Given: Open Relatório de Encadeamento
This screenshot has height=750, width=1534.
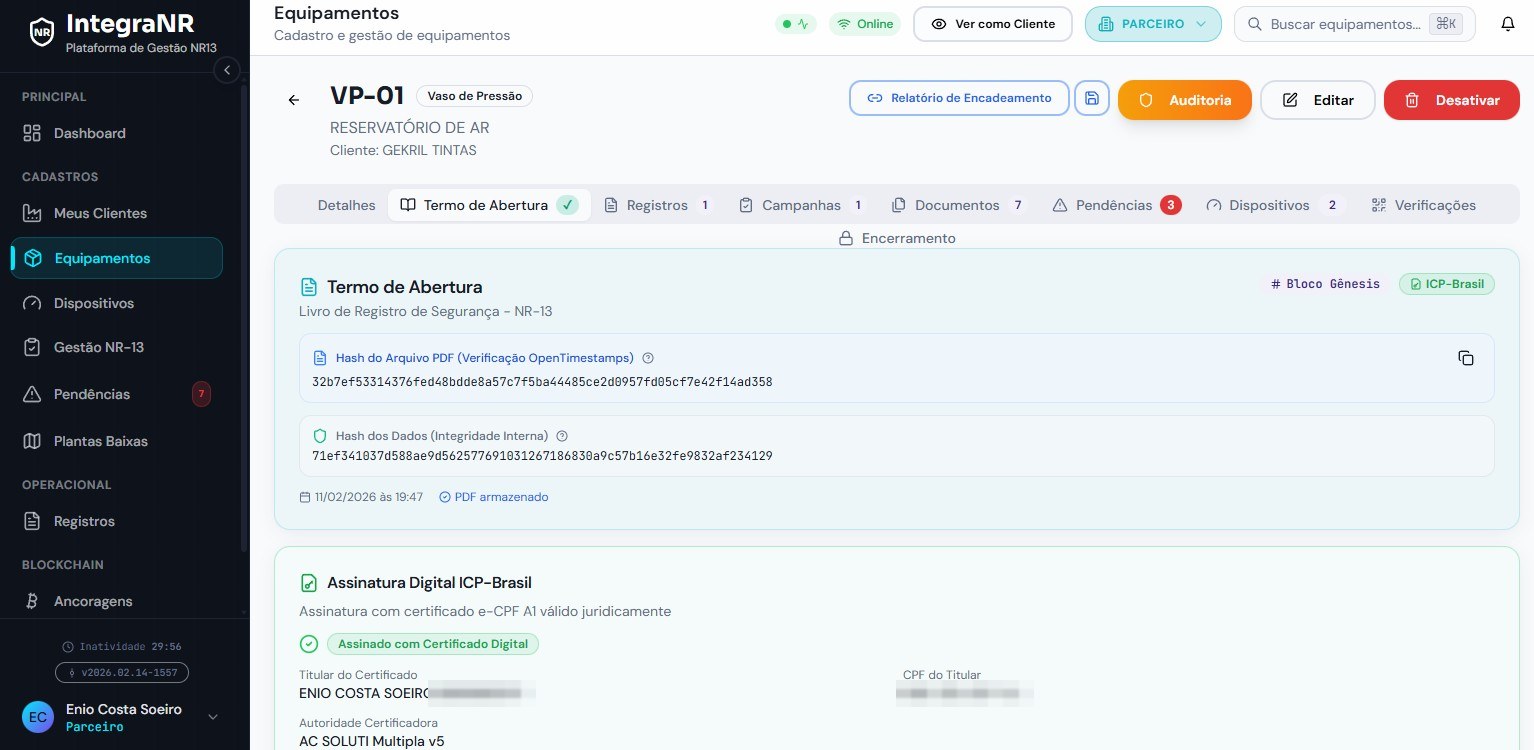Looking at the screenshot, I should tap(960, 98).
